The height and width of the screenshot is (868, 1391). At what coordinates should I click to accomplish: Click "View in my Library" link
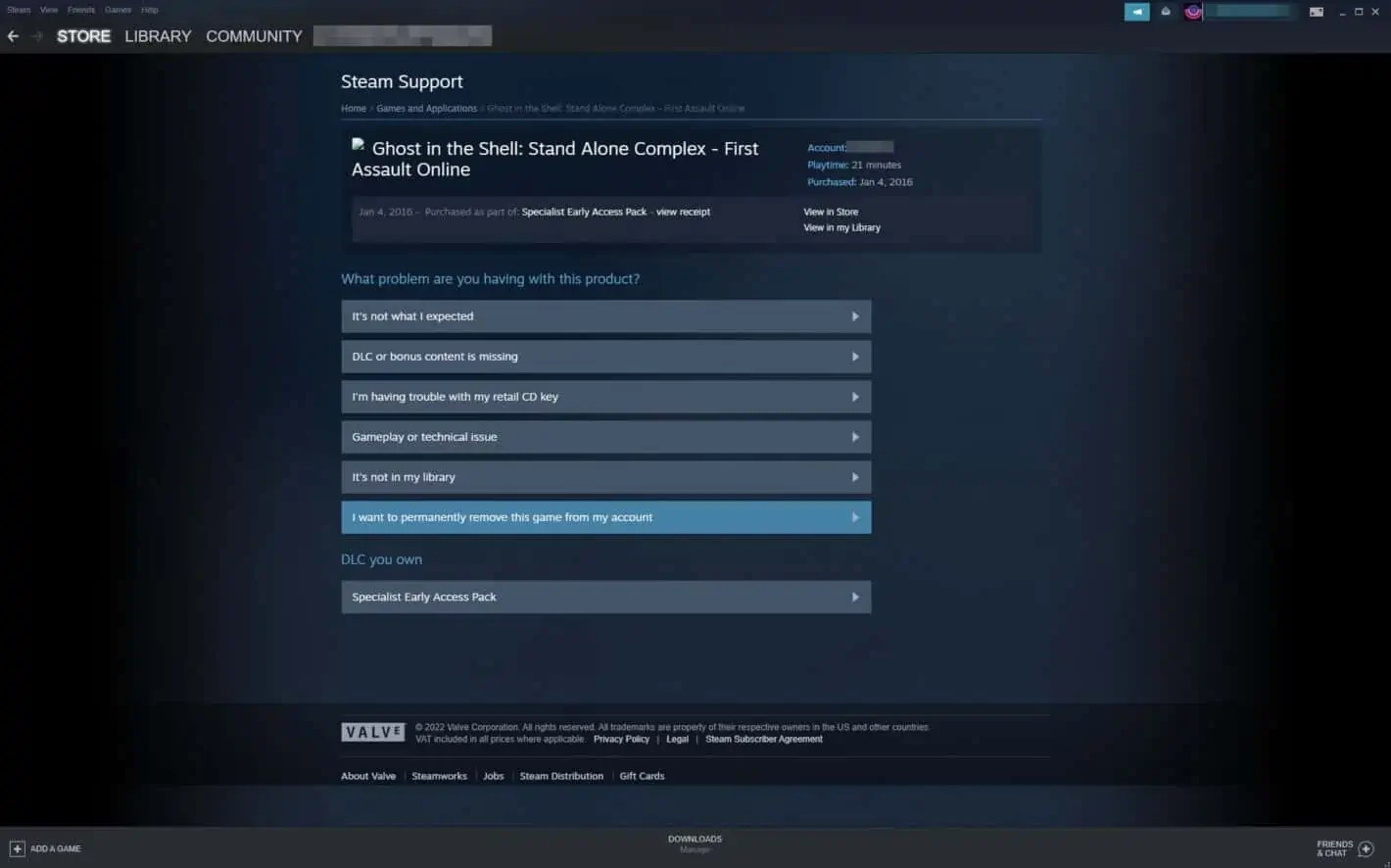point(841,227)
